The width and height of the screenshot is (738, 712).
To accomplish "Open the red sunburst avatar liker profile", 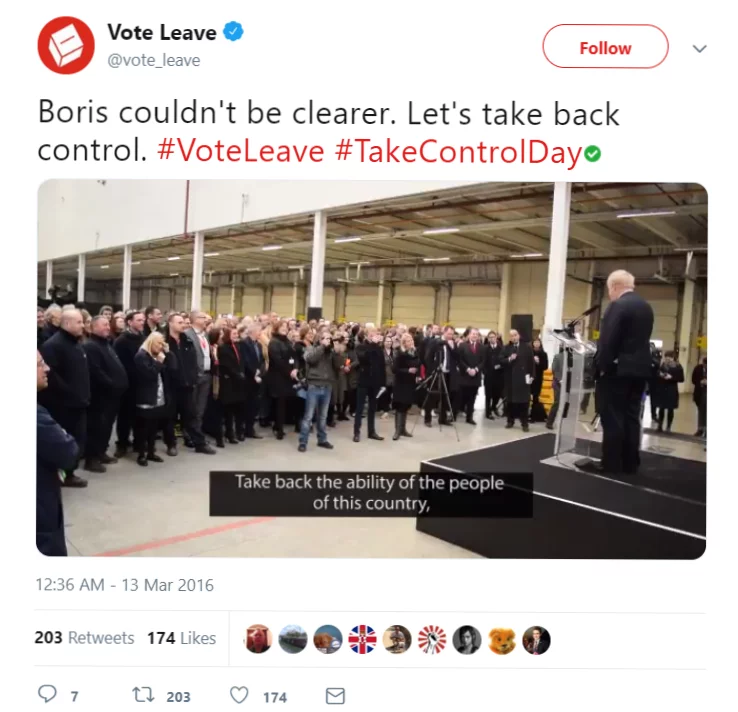I will [432, 640].
